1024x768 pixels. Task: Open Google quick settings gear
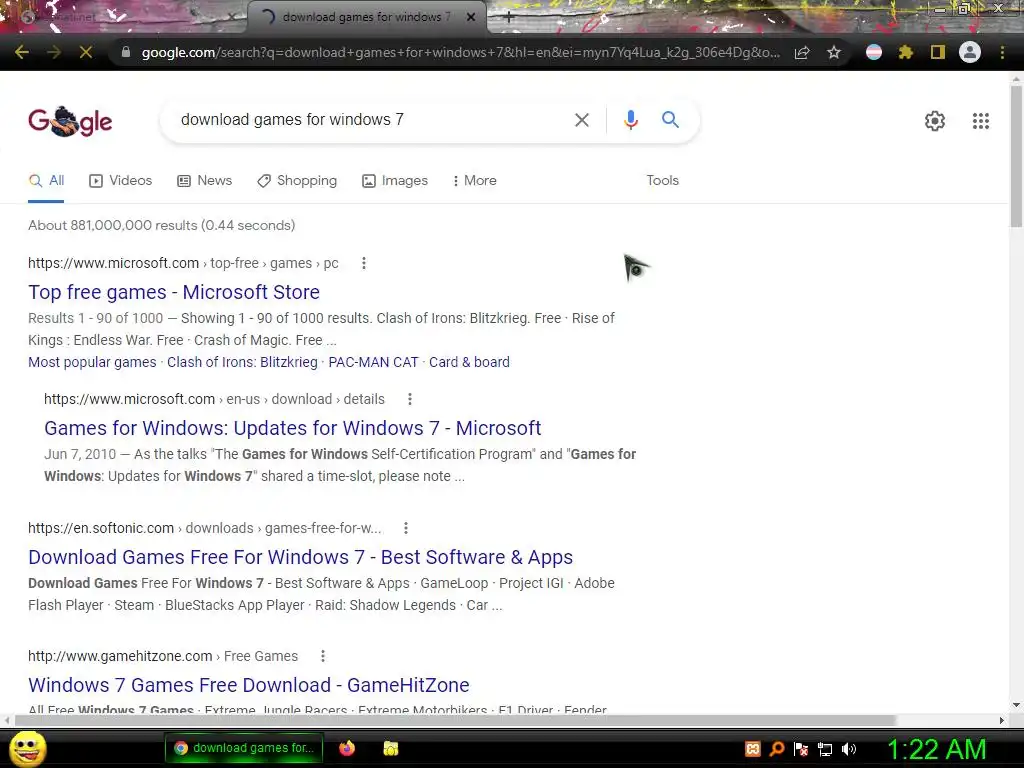[935, 121]
